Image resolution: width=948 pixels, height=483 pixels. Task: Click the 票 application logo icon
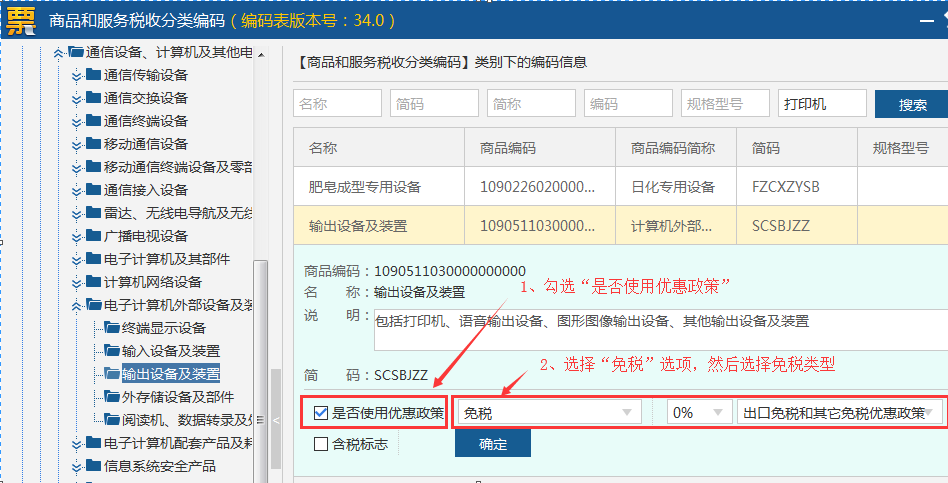point(20,20)
